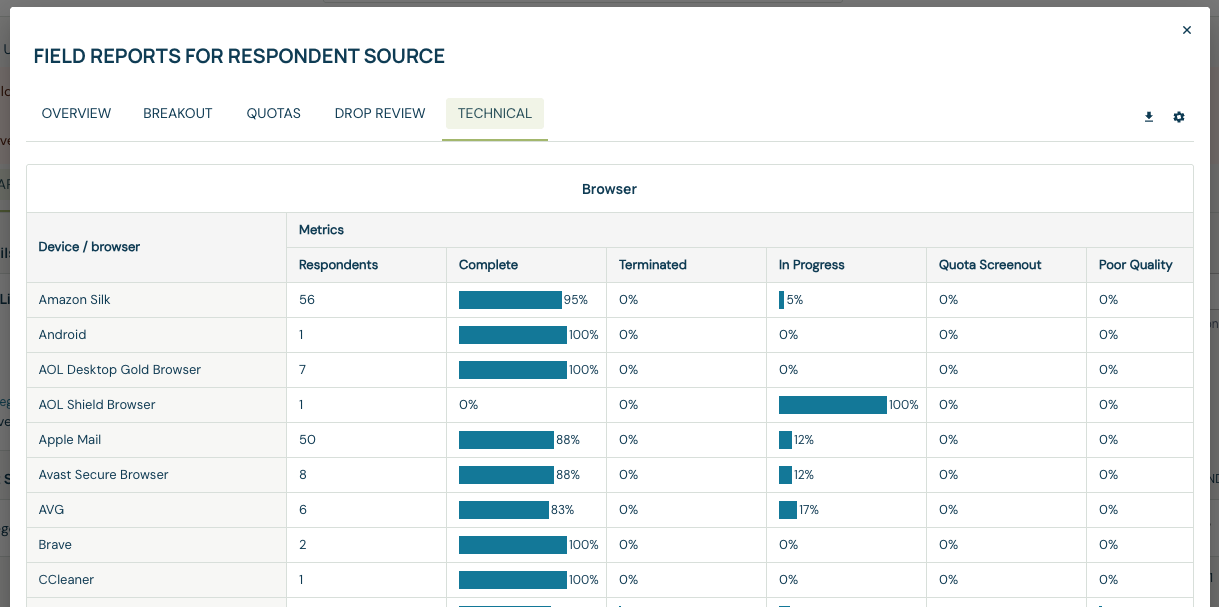Select the CCleaner row label
The height and width of the screenshot is (607, 1219).
click(66, 580)
